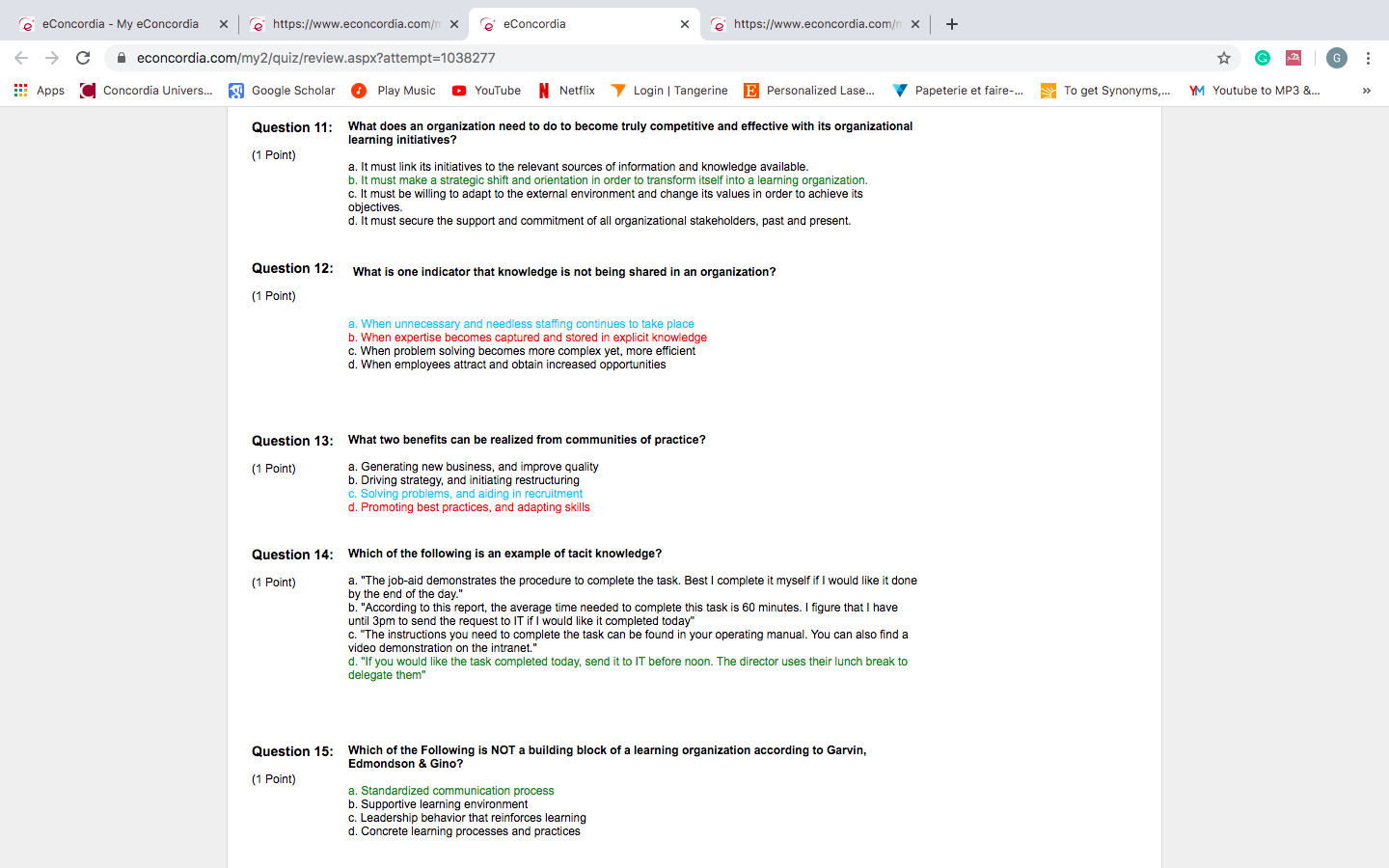Viewport: 1389px width, 868px height.
Task: Open the Concordia University bookmark
Action: point(147,91)
